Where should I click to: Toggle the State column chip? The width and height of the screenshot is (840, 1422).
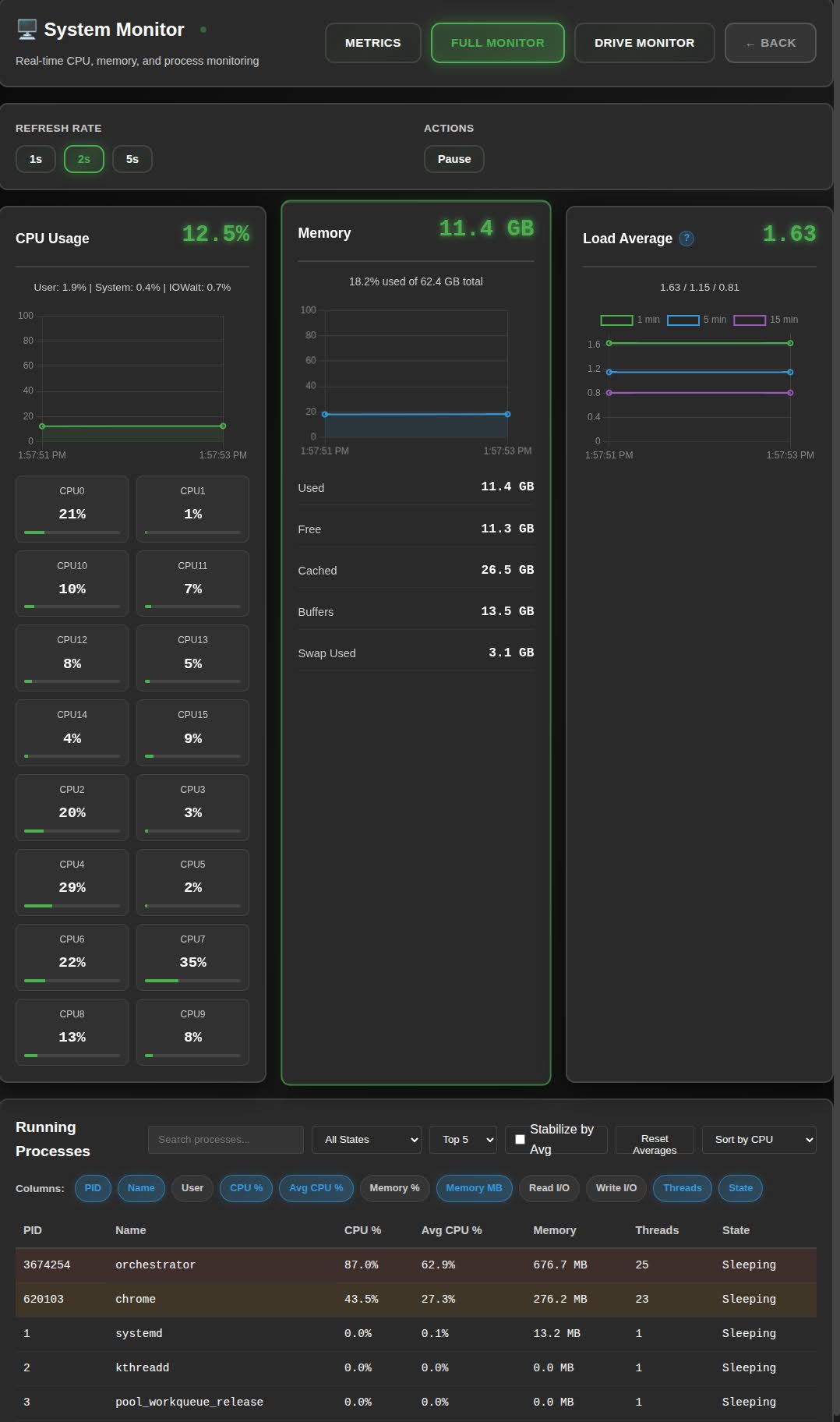pyautogui.click(x=740, y=1188)
